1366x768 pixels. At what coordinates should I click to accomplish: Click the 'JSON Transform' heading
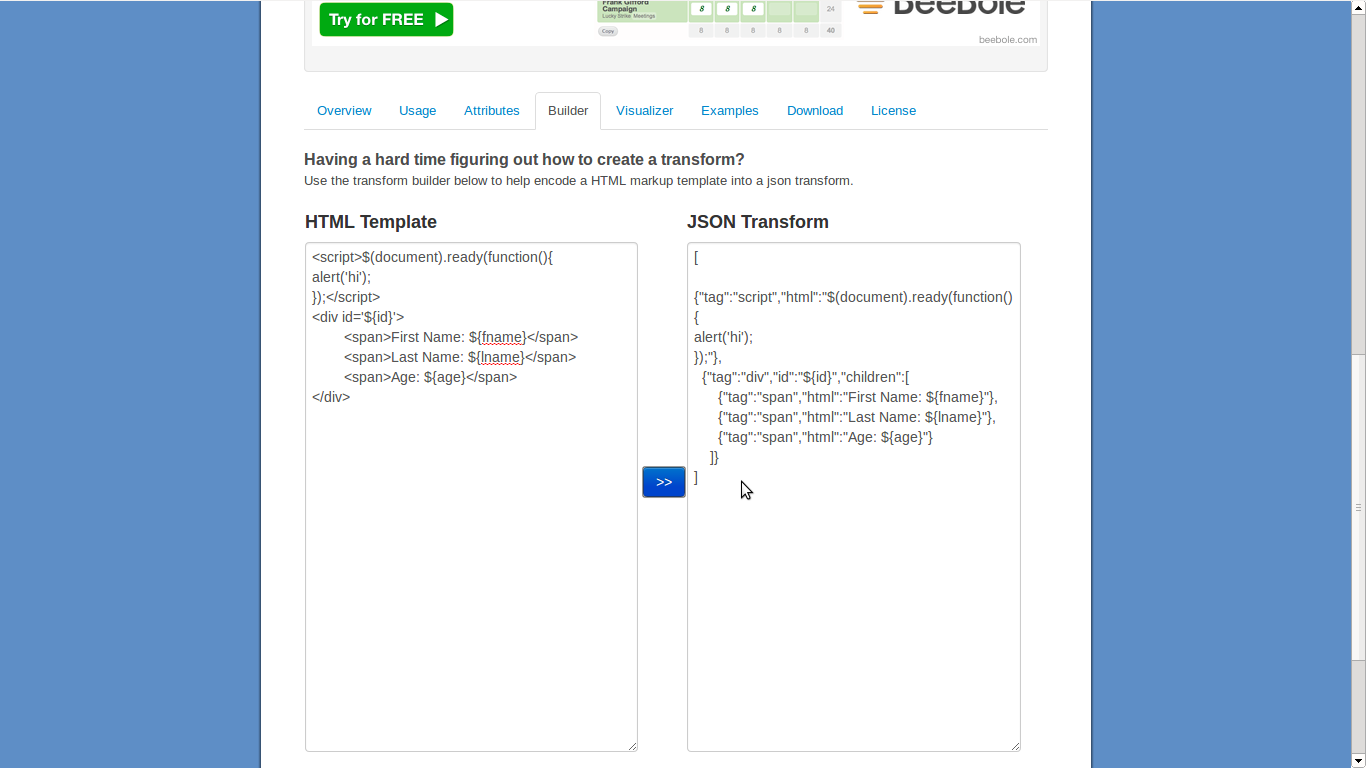tap(758, 222)
